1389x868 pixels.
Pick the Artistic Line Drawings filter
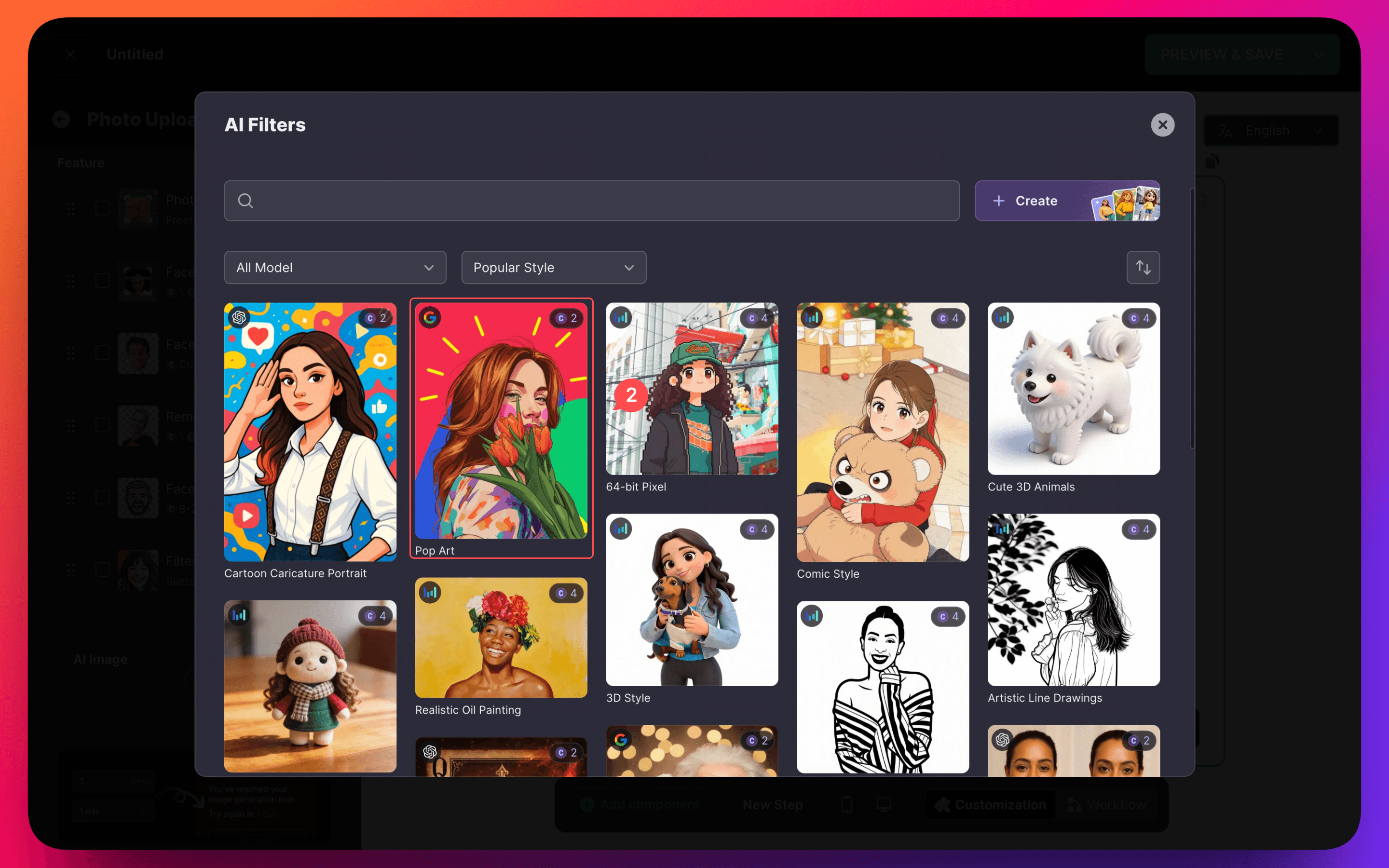(1073, 600)
